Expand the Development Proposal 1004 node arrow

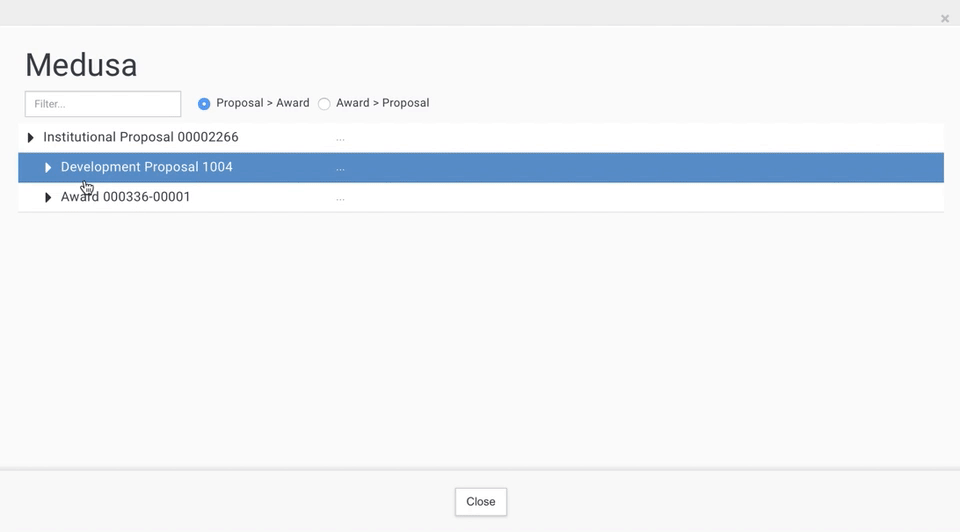(x=48, y=168)
